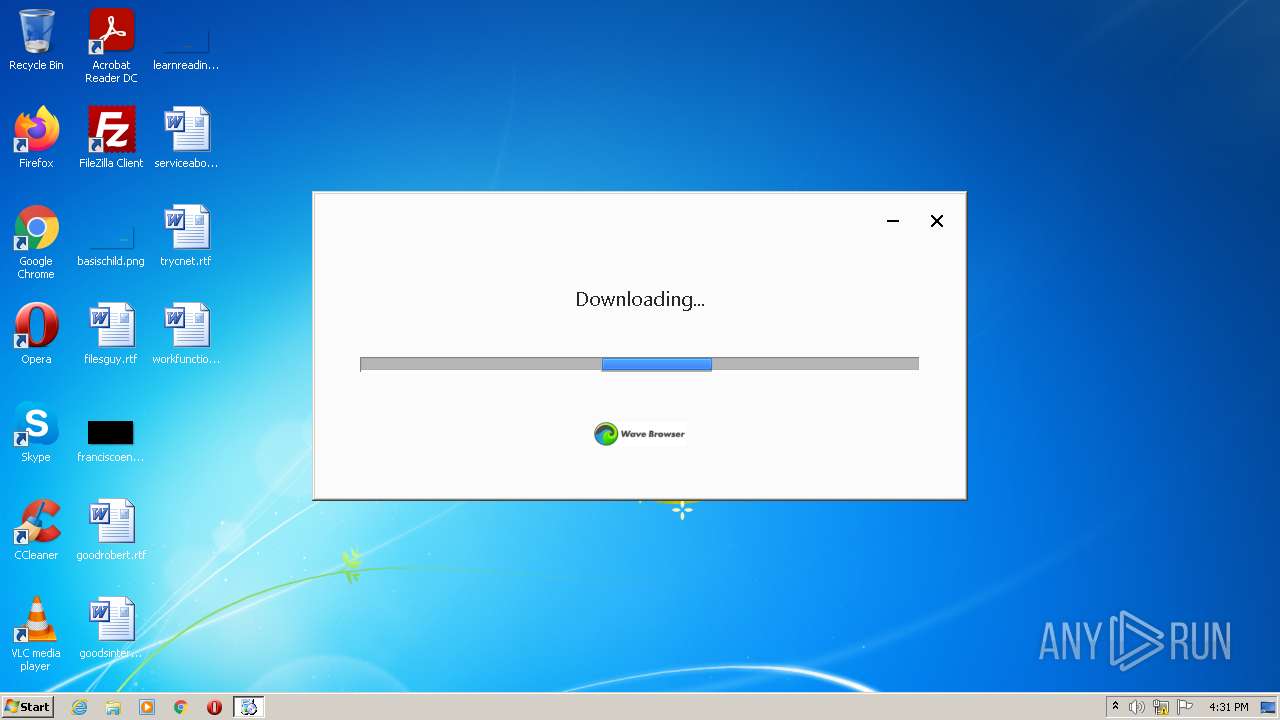Screen dimensions: 1280x720
Task: Select trycnet.rtf document icon
Action: click(x=186, y=236)
